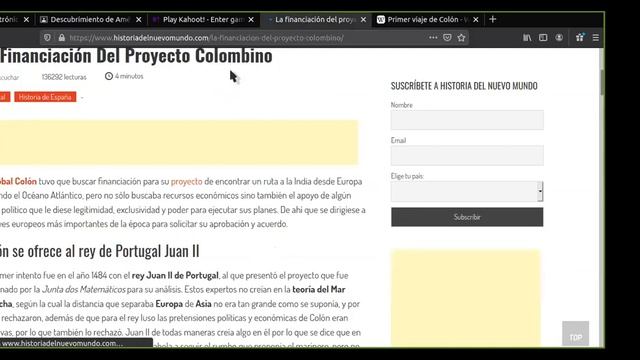Click the Nombre input field
This screenshot has height=360, width=640.
(x=467, y=120)
